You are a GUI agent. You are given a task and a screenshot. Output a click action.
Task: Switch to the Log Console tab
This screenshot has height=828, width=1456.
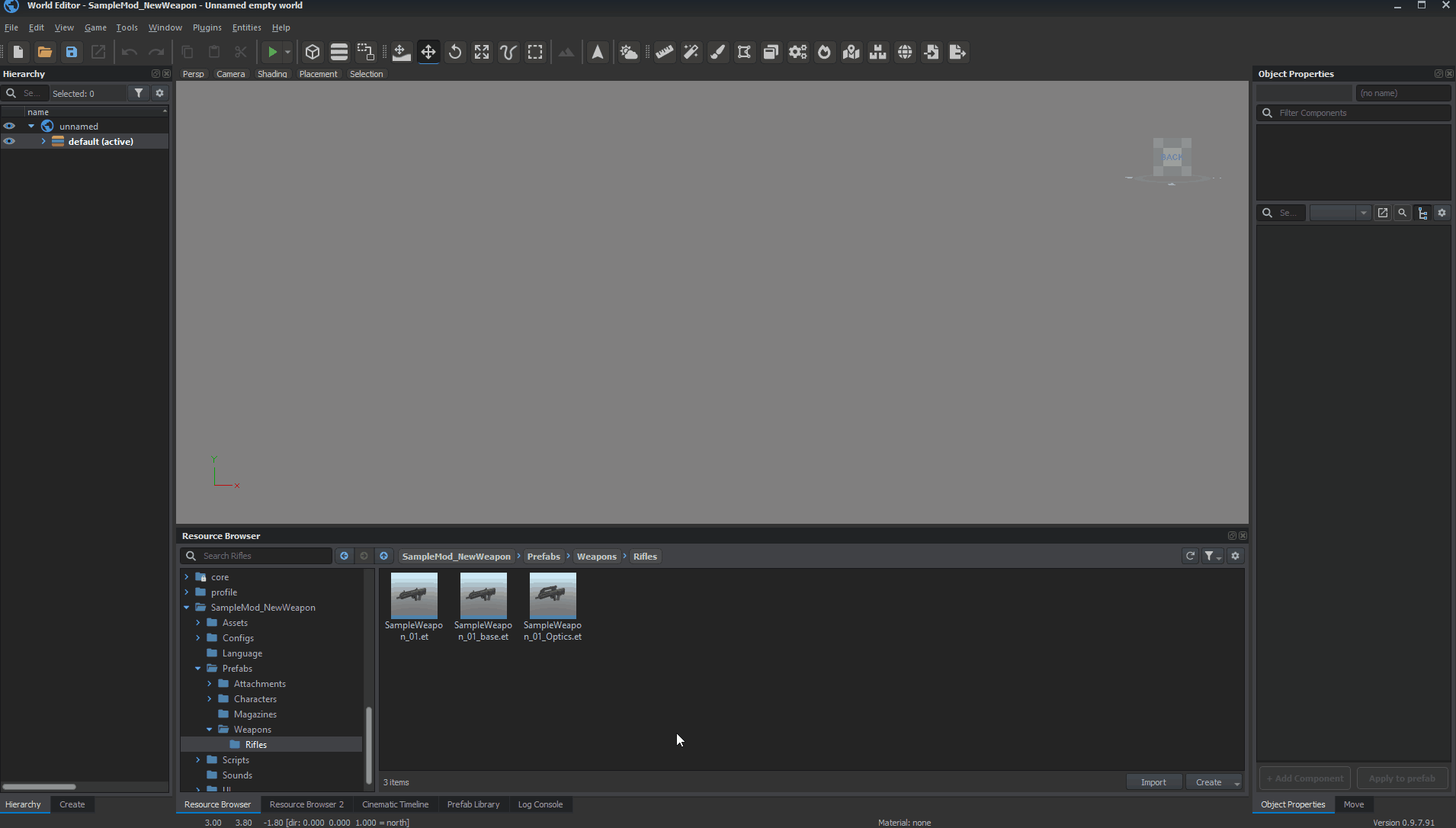540,804
